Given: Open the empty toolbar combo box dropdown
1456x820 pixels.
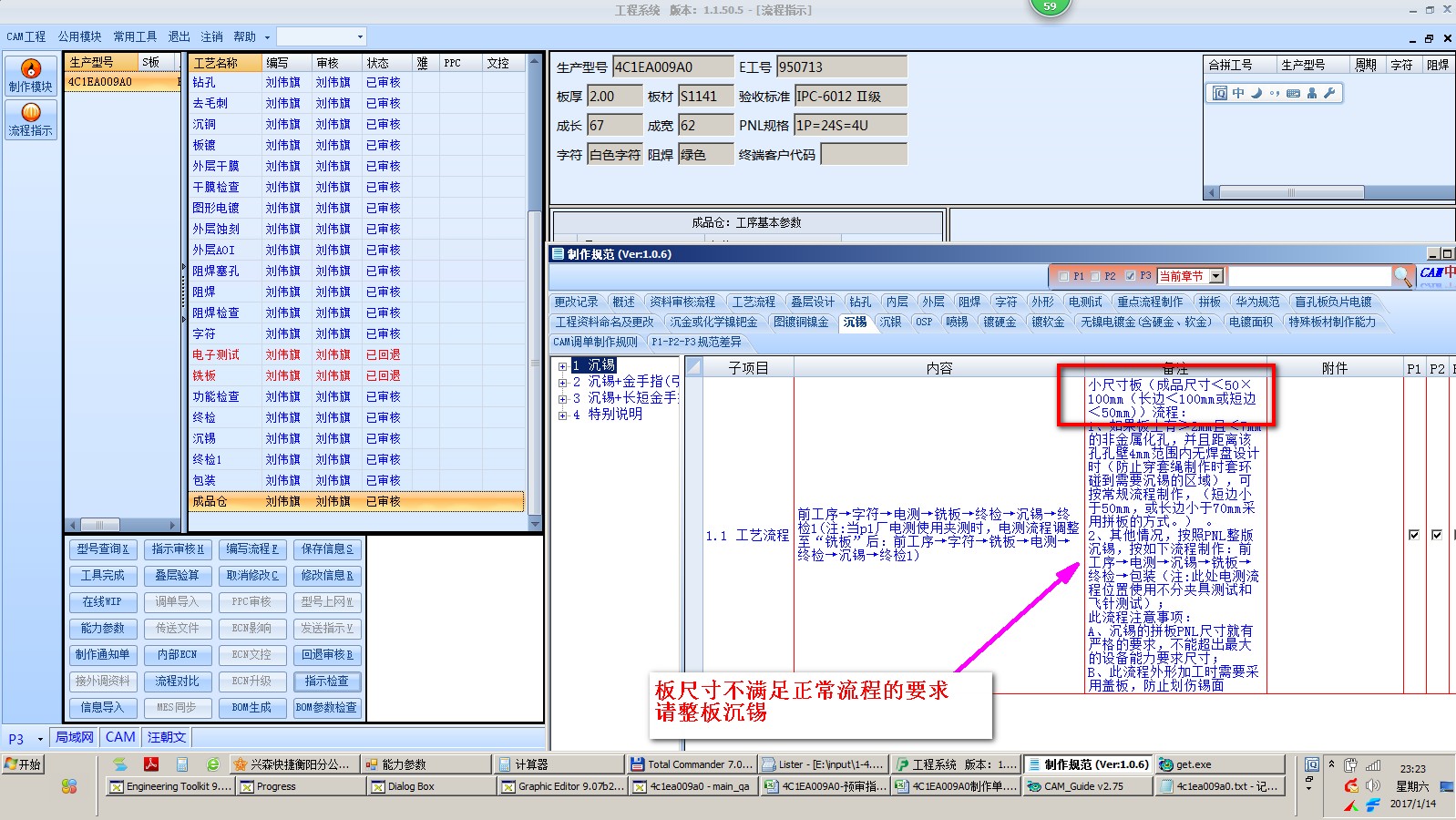Looking at the screenshot, I should coord(360,36).
